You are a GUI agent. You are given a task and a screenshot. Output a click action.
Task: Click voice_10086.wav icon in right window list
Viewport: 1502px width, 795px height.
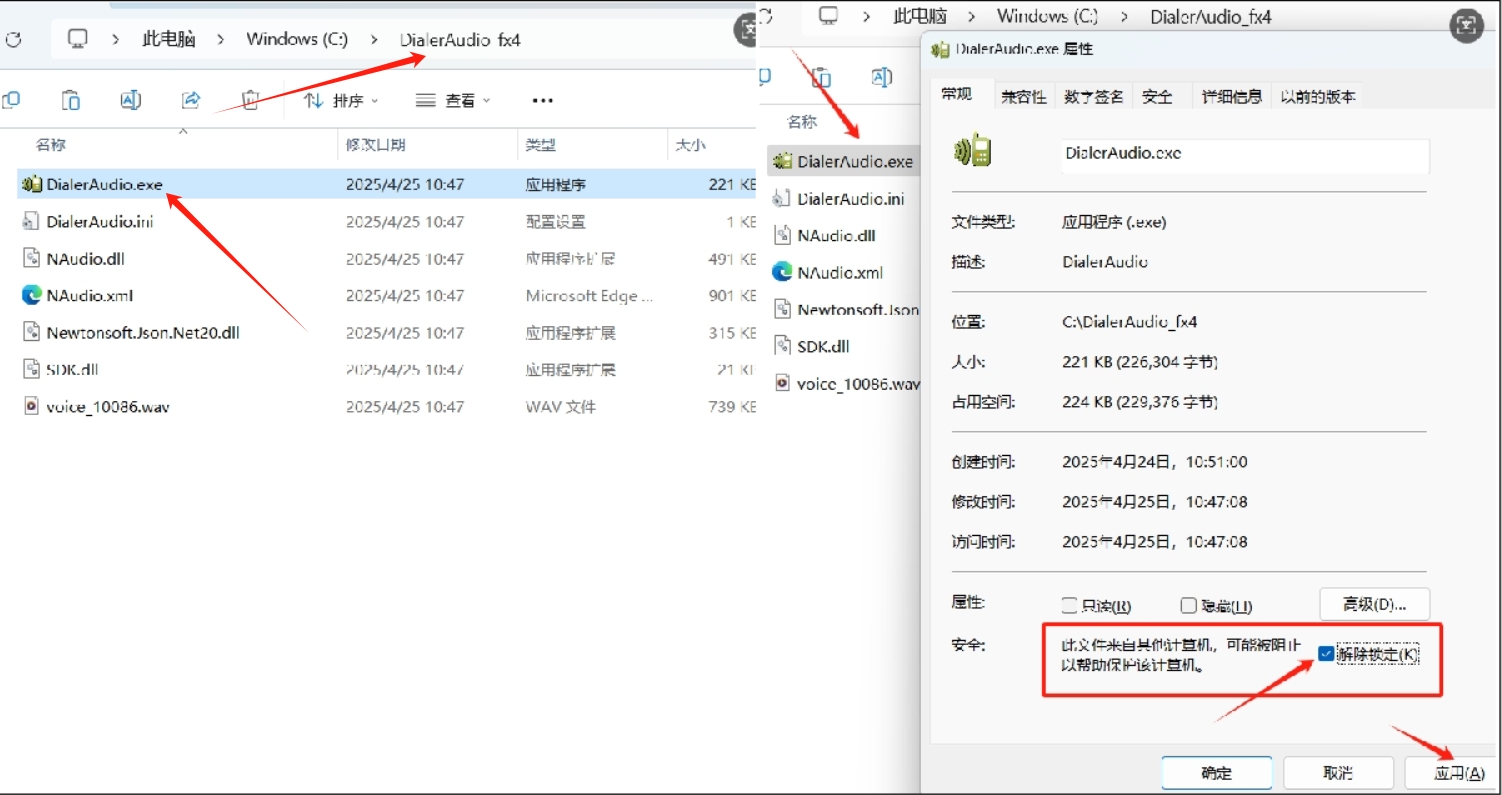click(782, 383)
